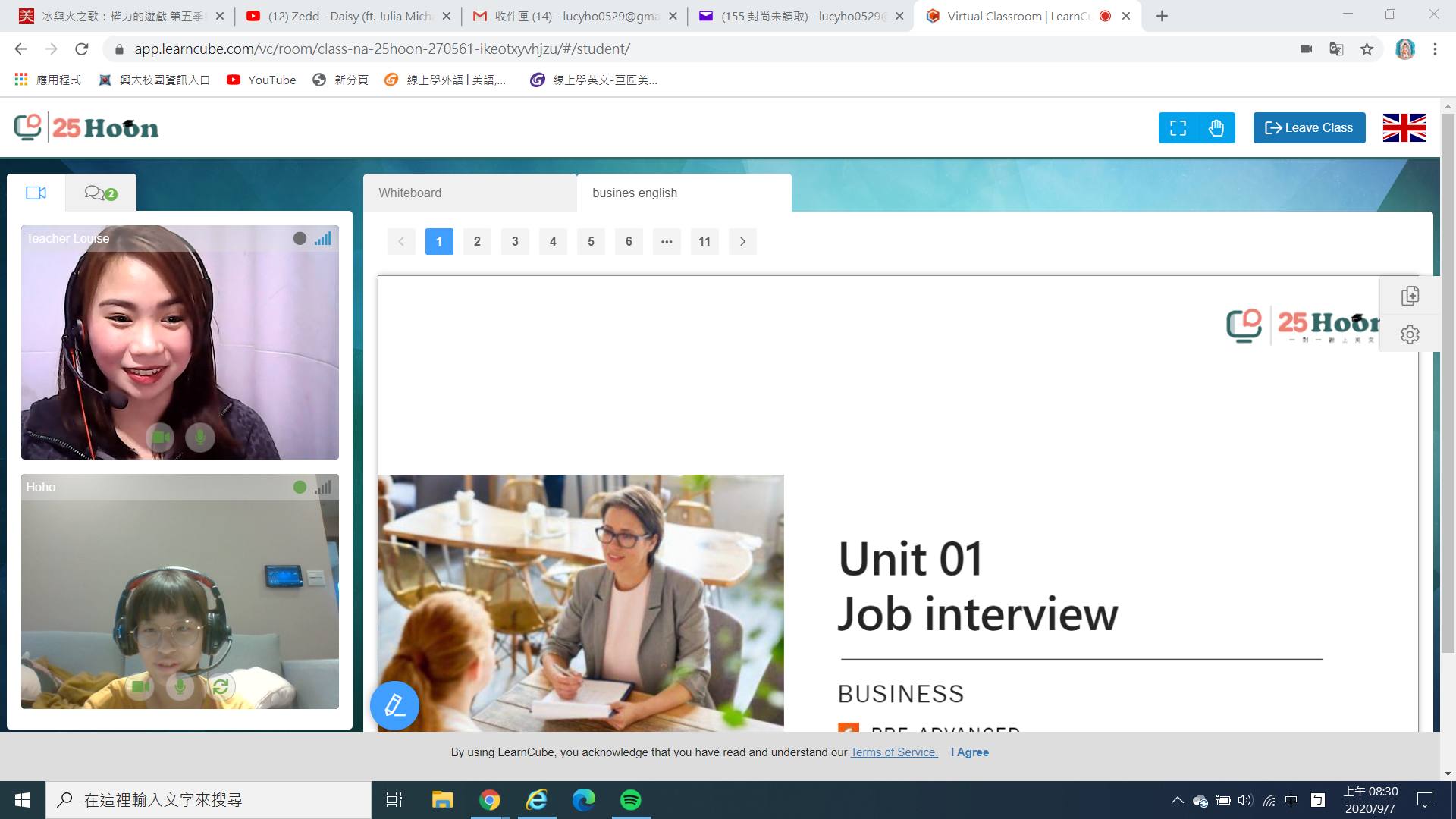Open the chat tab with 2 messages
The height and width of the screenshot is (819, 1456).
(x=100, y=193)
